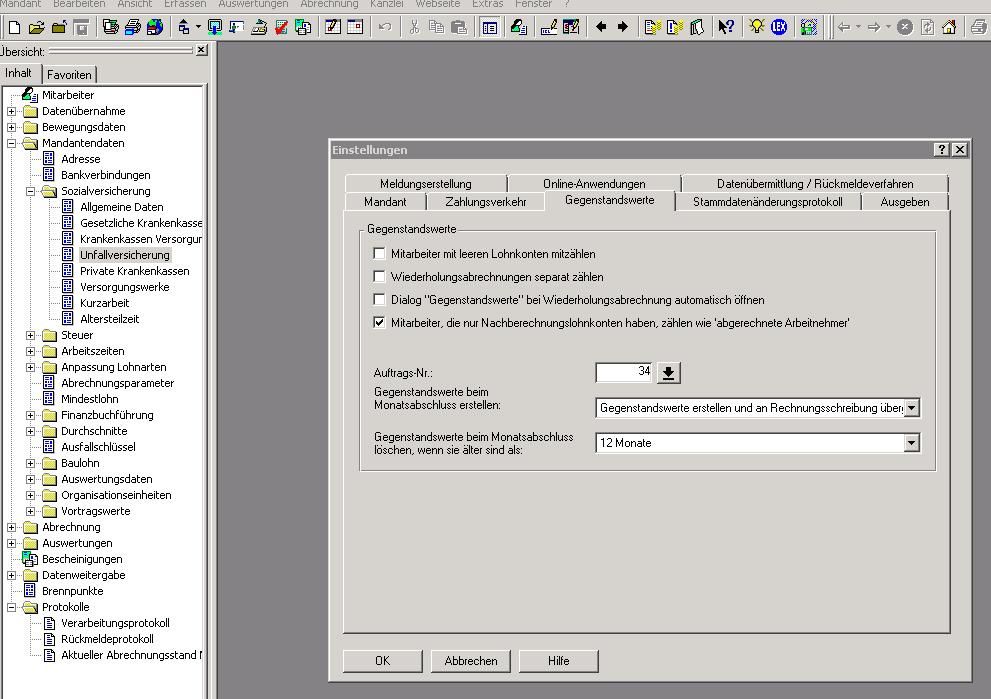Open Datenübermittlung / Rückmeldeverfahren tab
991x699 pixels.
point(815,184)
